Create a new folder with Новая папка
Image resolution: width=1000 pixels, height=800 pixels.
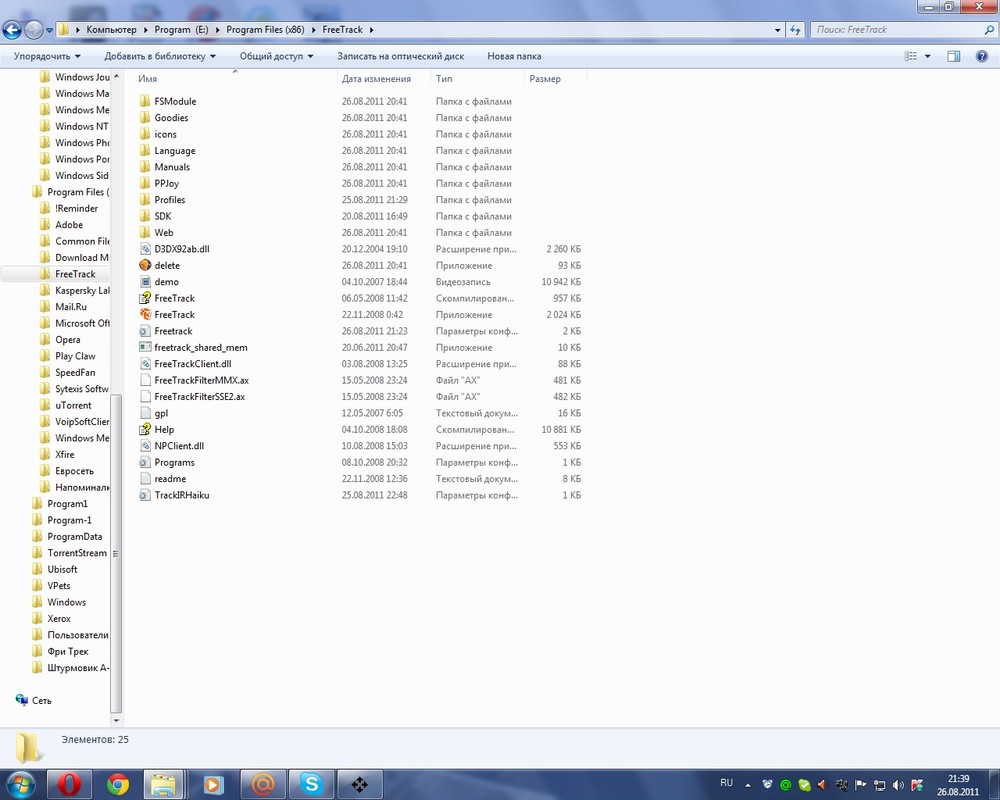point(513,56)
